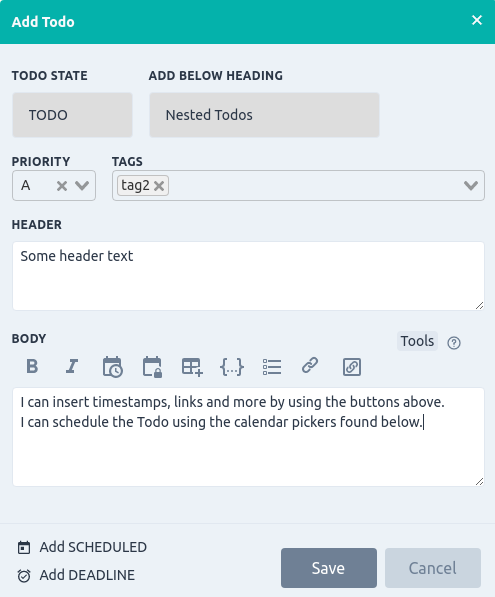Viewport: 495px width, 597px height.
Task: Remove the tag2 tag chip
Action: (159, 186)
